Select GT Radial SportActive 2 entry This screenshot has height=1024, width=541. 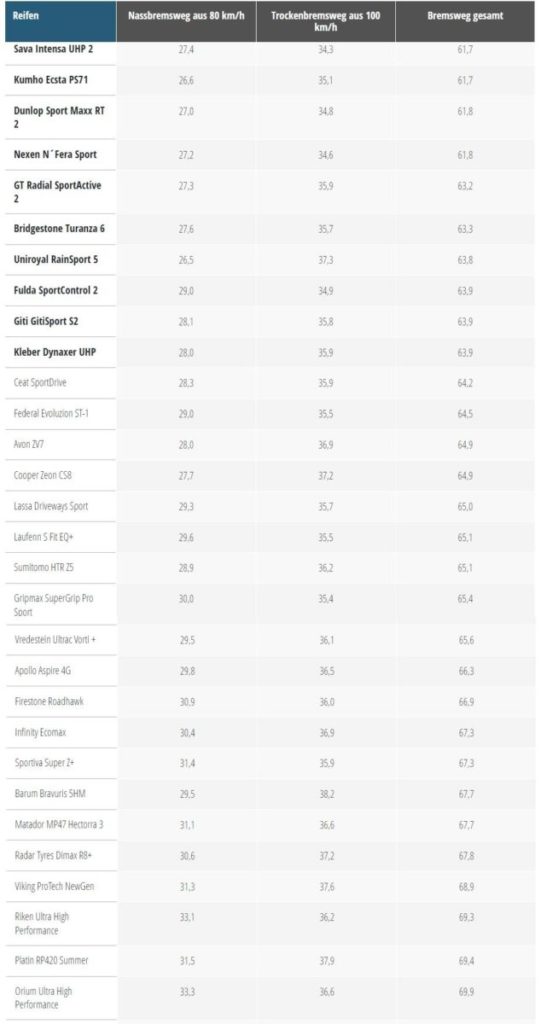pos(57,192)
